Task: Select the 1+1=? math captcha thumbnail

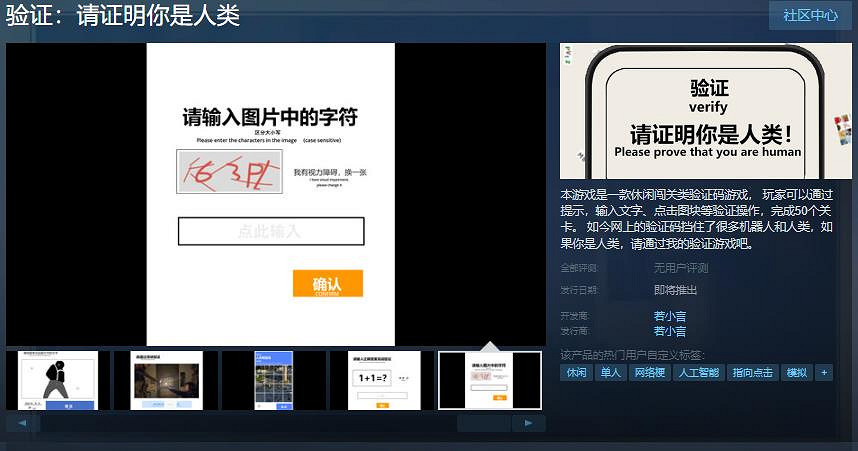Action: 382,380
